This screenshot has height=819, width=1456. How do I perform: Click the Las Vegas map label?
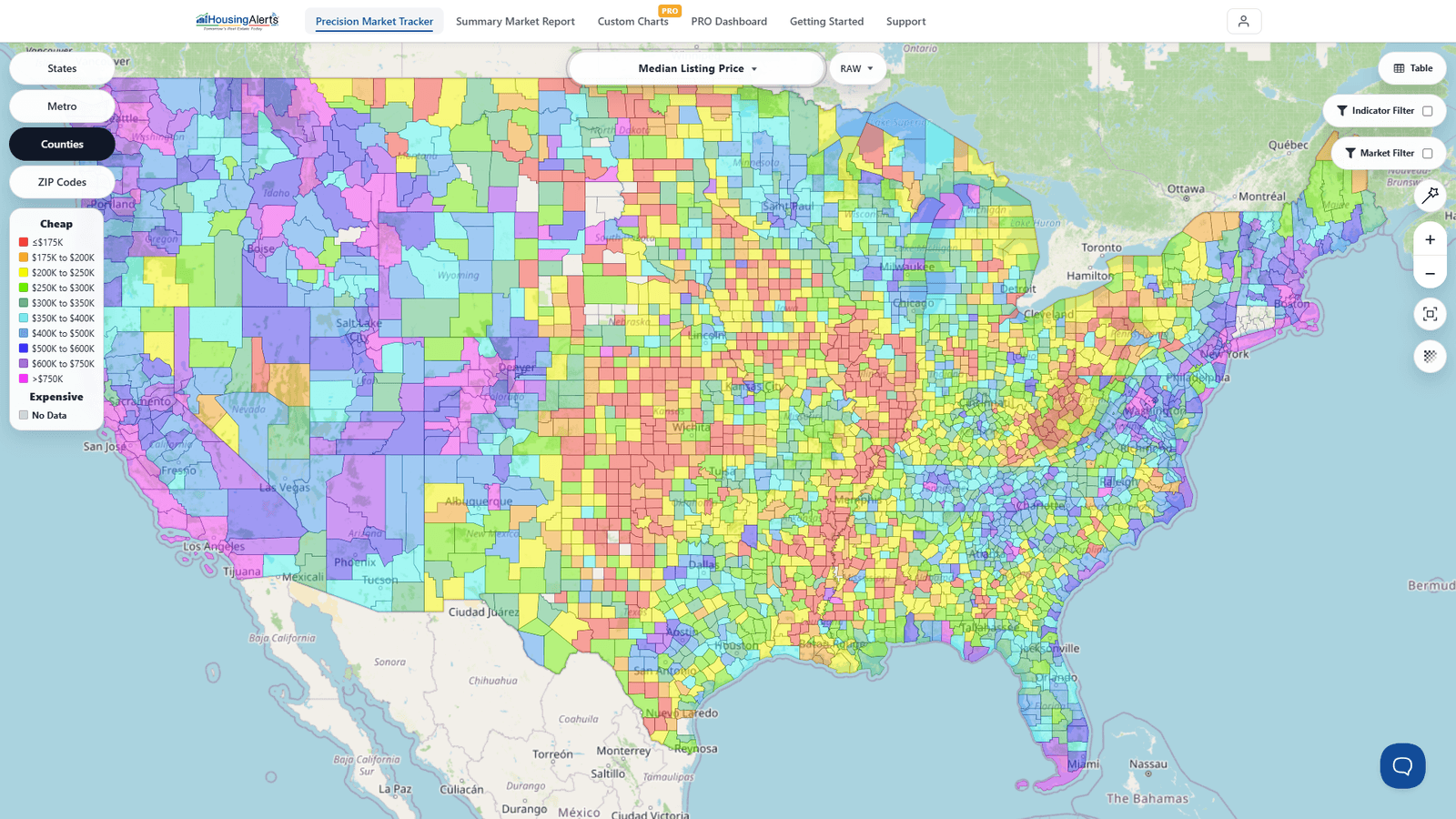pos(284,487)
